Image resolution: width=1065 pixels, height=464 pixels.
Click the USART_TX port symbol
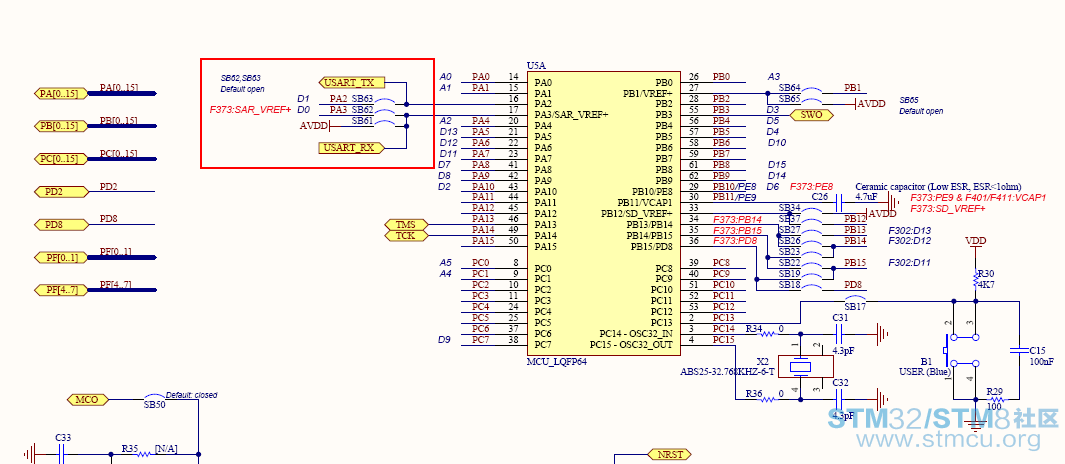click(x=351, y=83)
